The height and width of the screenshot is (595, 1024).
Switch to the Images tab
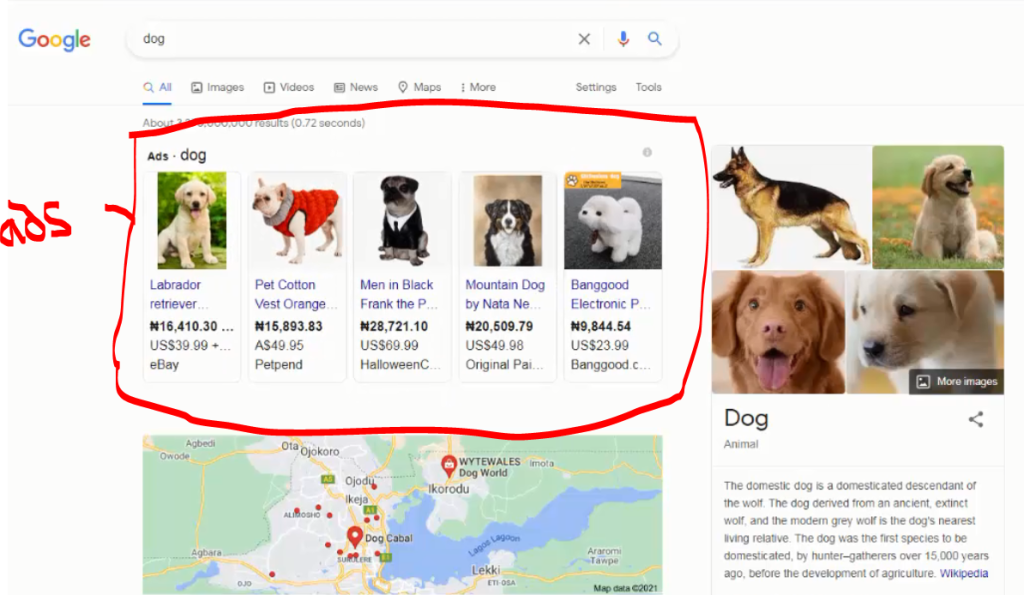click(x=217, y=87)
